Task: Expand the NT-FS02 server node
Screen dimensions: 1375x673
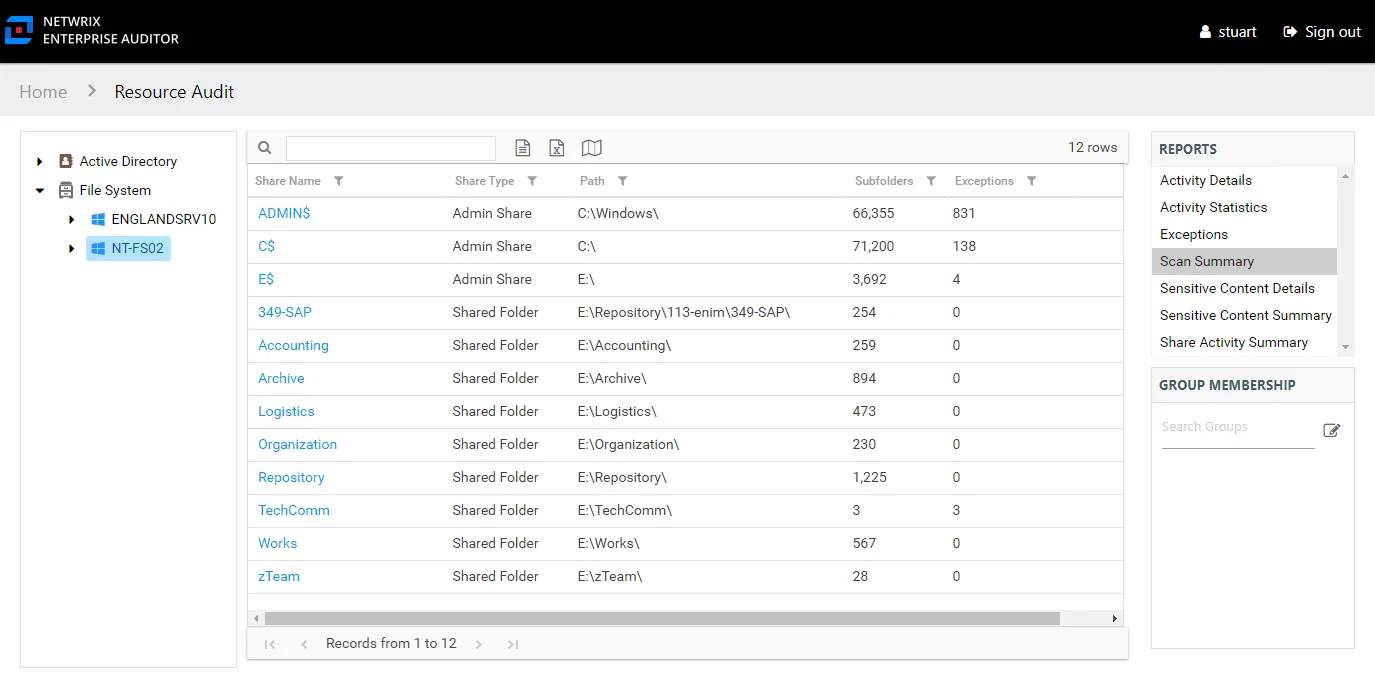Action: [72, 248]
